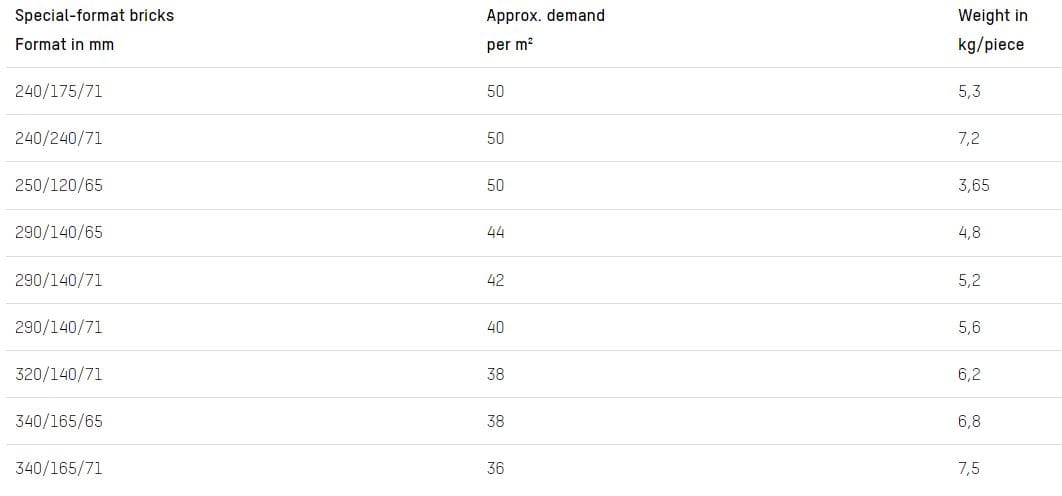Click the weight value 5,3
This screenshot has height=496, width=1062.
[x=969, y=91]
